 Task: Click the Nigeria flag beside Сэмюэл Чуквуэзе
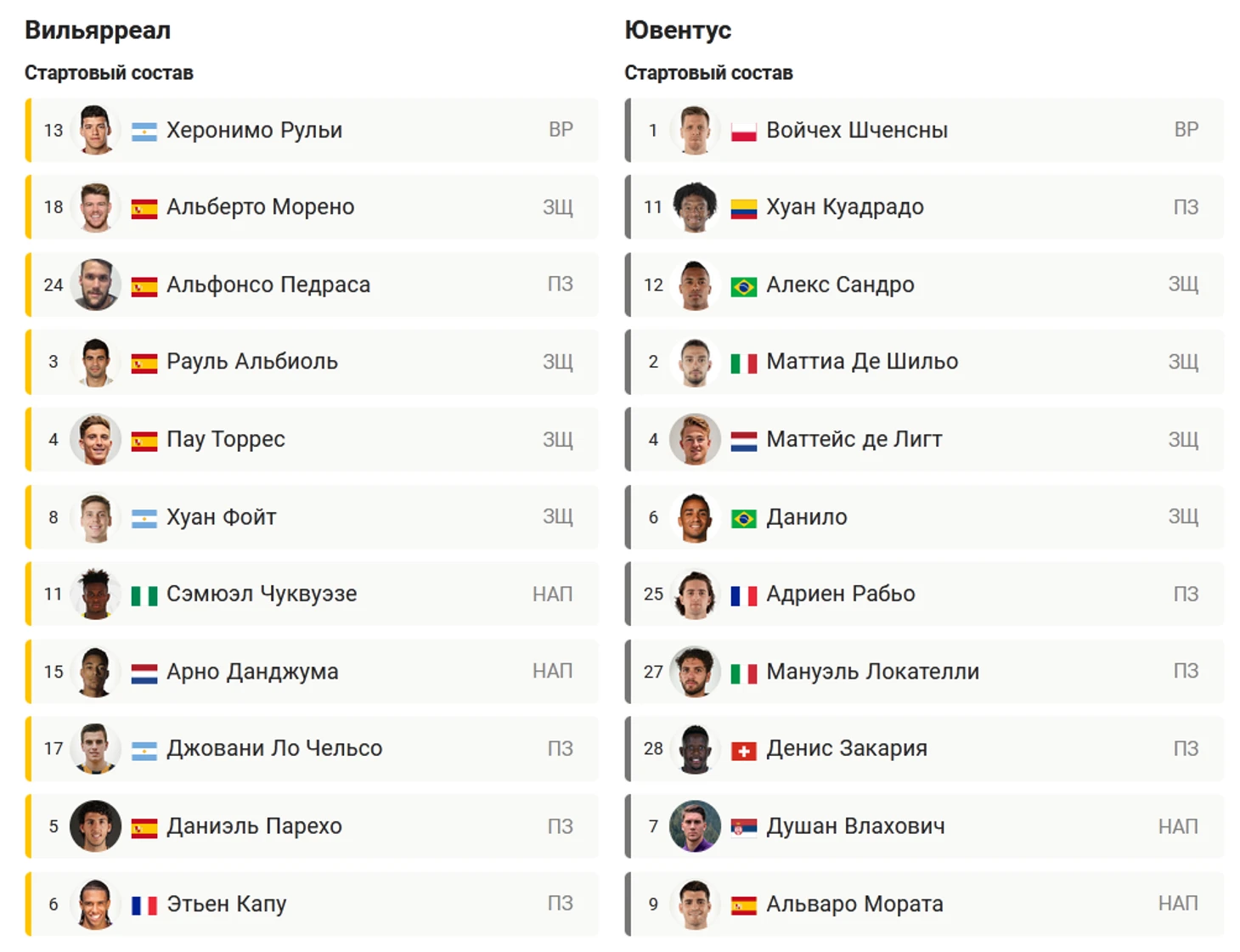tap(144, 595)
